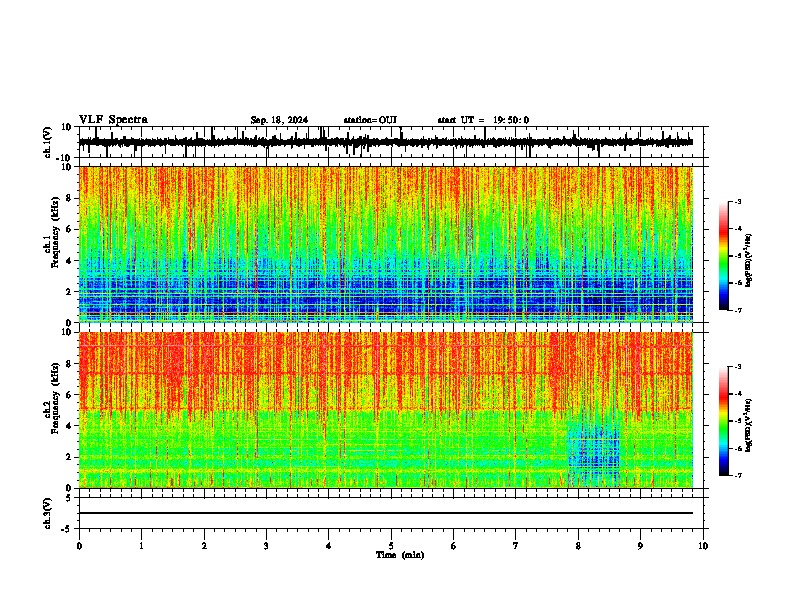792x612 pixels.
Task: Click the 'Time (min)' axis title
Action: [x=400, y=555]
